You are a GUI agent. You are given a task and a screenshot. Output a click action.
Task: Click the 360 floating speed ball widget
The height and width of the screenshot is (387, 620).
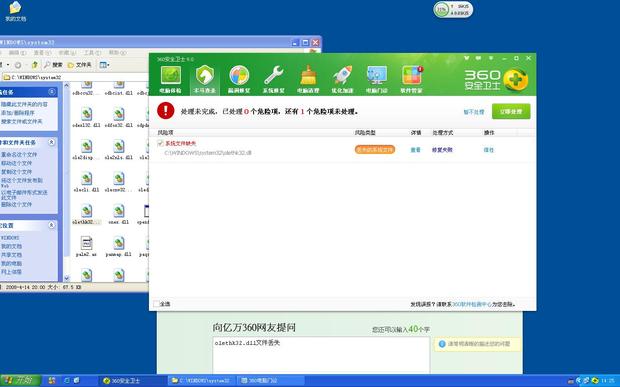click(453, 9)
